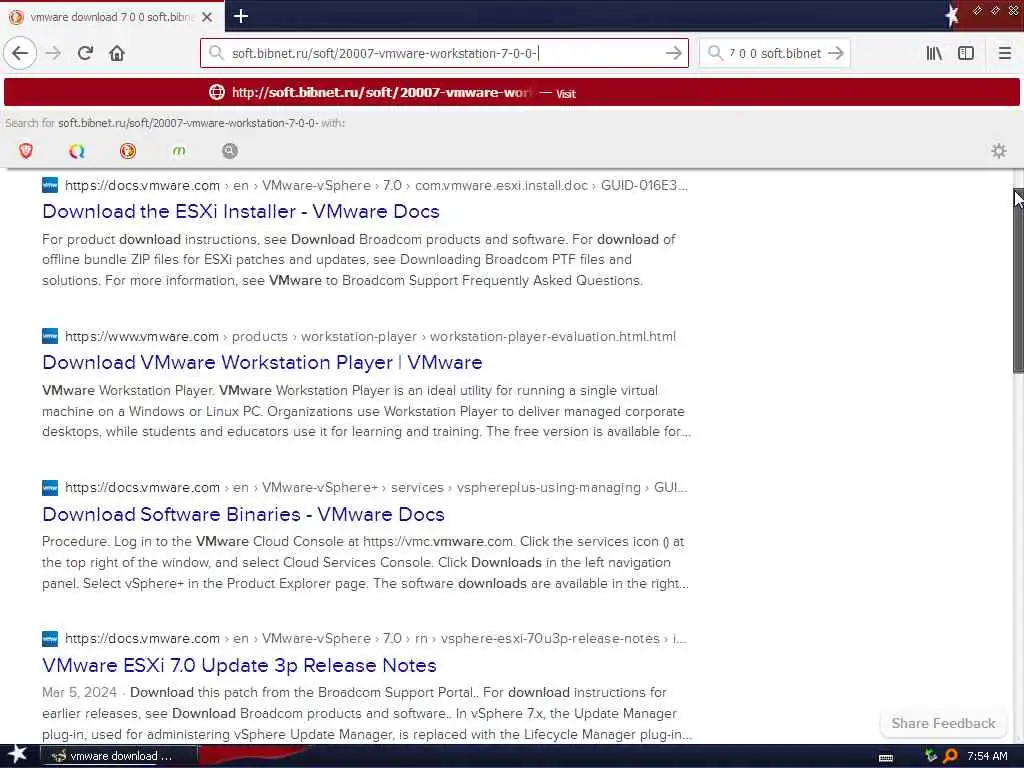Visit the suggested soft.bibnet.ru URL

coord(512,92)
